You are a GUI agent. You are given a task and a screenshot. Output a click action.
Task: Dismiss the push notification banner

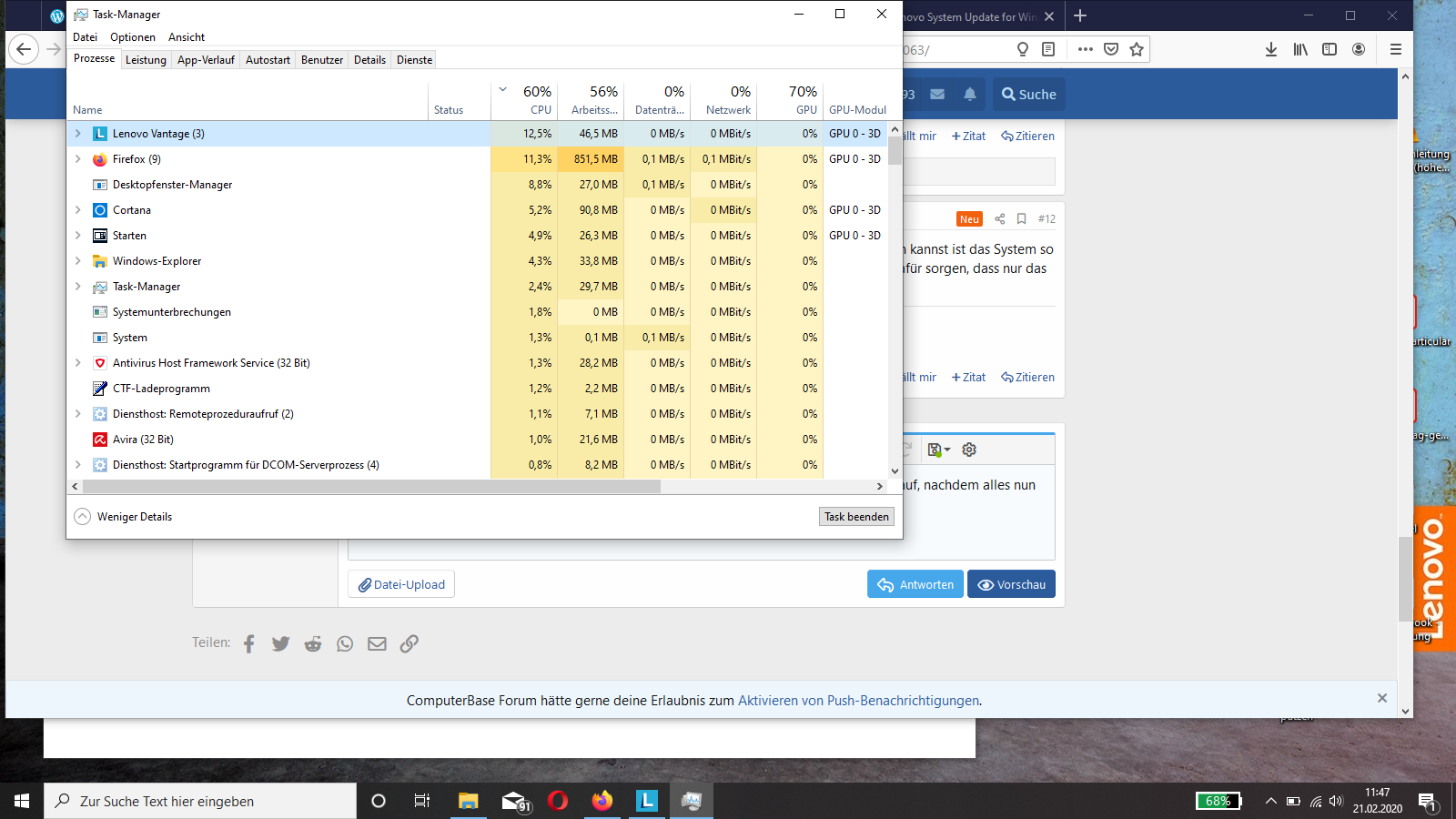click(1382, 699)
